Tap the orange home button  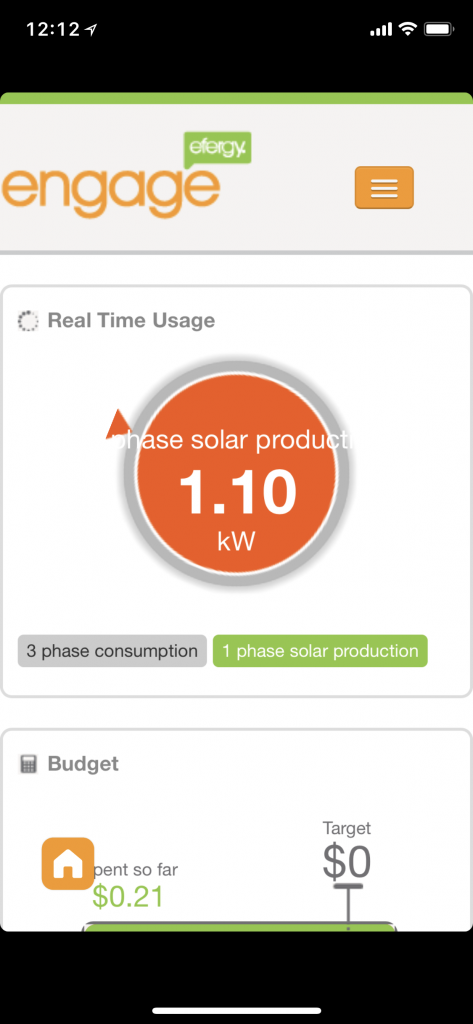tap(68, 863)
